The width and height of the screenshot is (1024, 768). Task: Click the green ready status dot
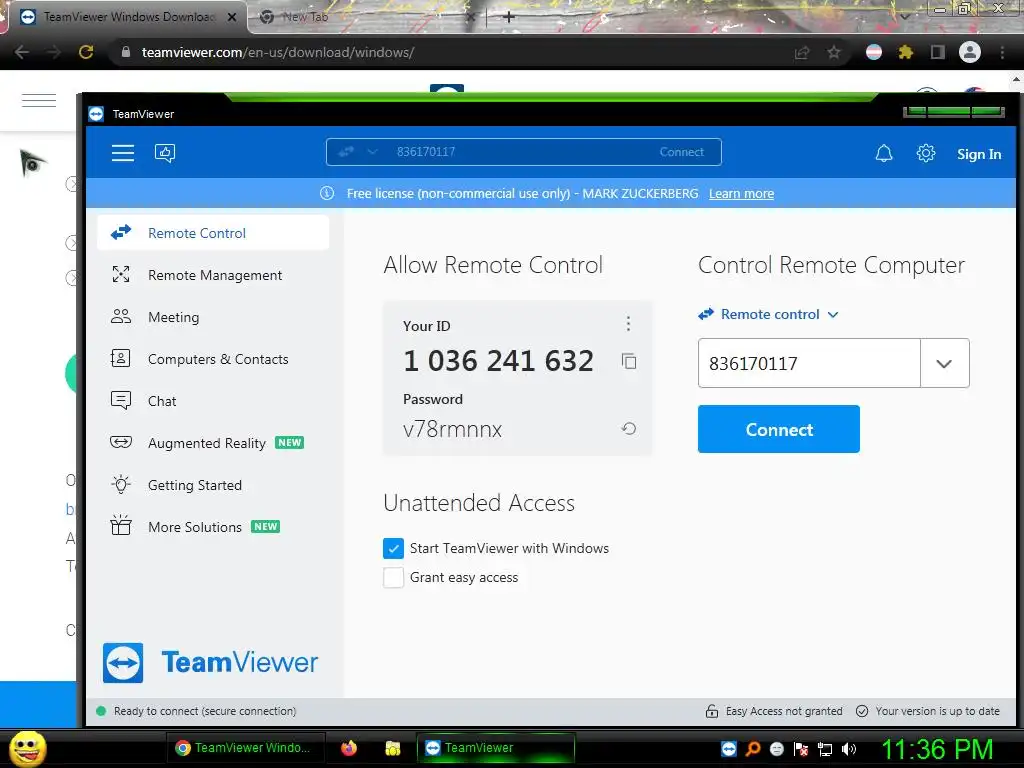pyautogui.click(x=101, y=711)
